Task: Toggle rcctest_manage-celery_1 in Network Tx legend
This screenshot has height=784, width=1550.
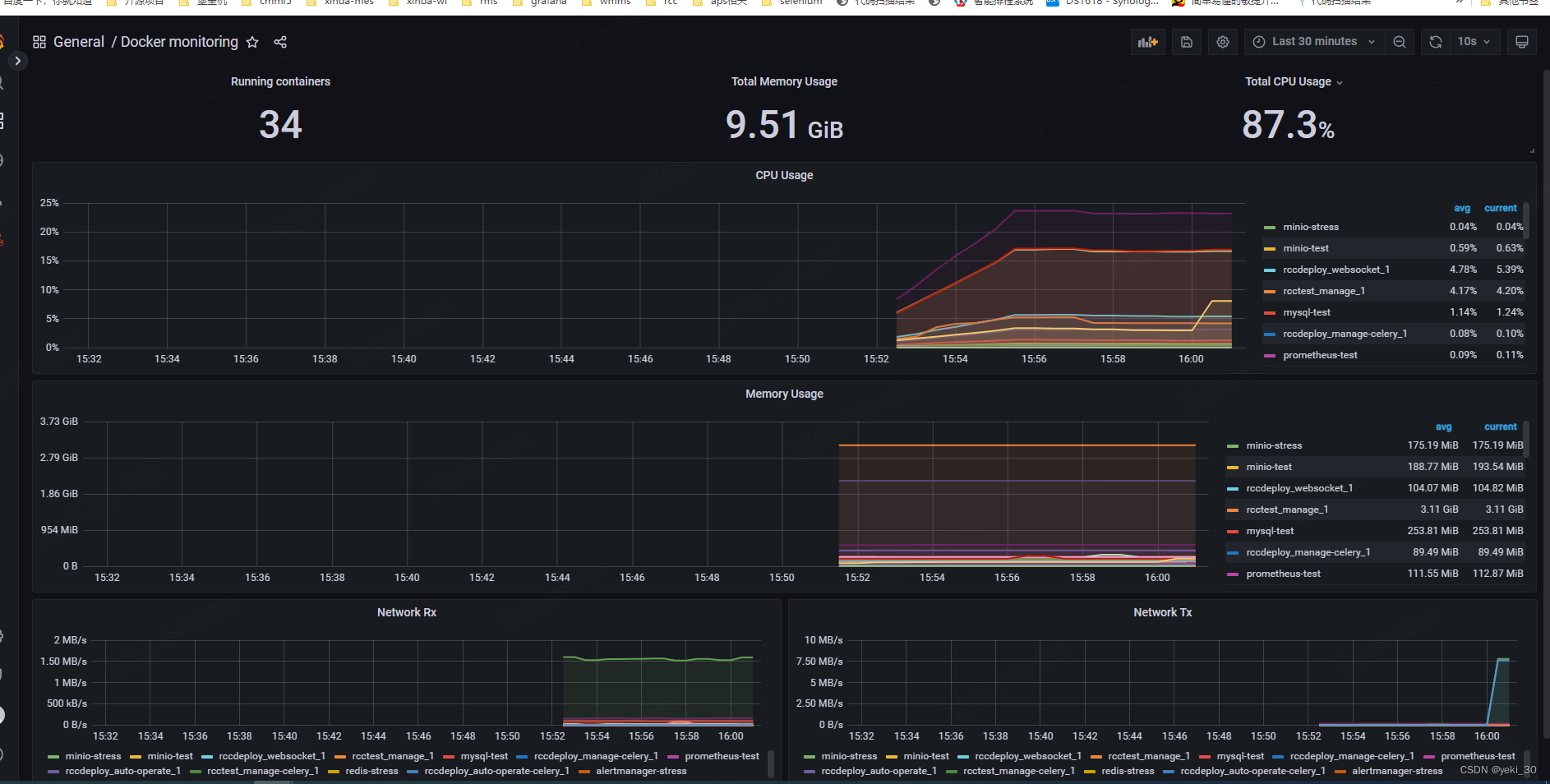Action: coord(1019,771)
